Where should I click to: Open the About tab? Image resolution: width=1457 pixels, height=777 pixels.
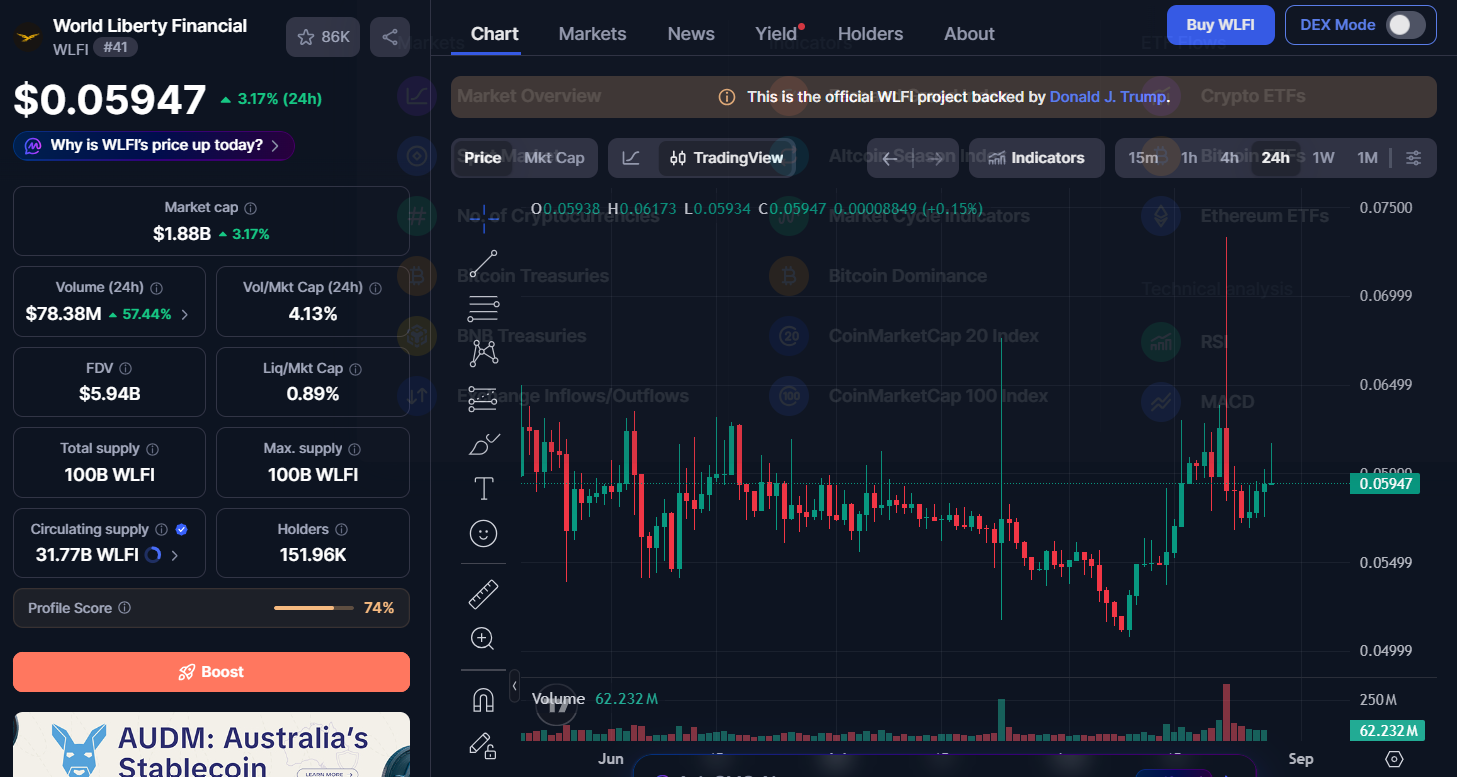tap(969, 34)
